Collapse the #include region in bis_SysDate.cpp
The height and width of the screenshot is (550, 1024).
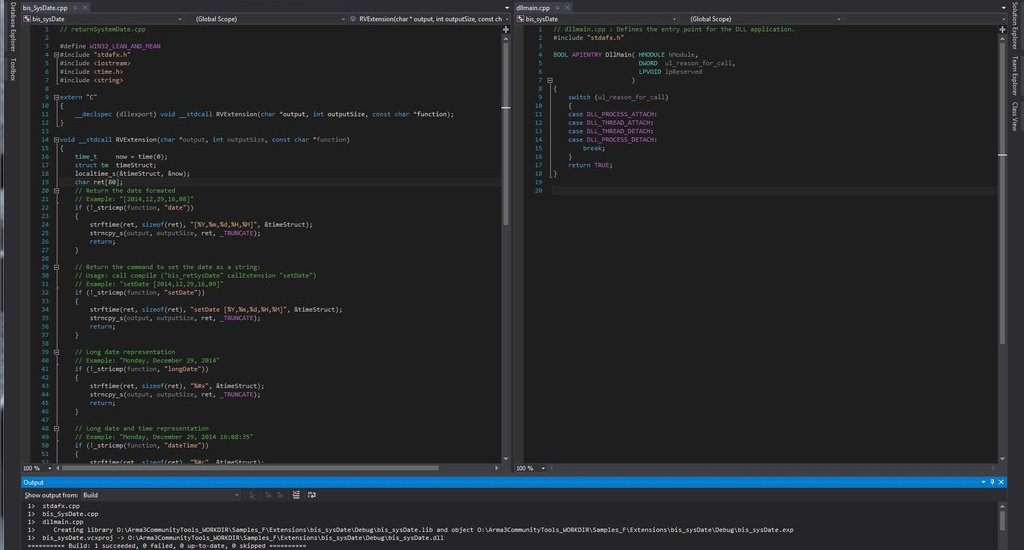click(56, 54)
